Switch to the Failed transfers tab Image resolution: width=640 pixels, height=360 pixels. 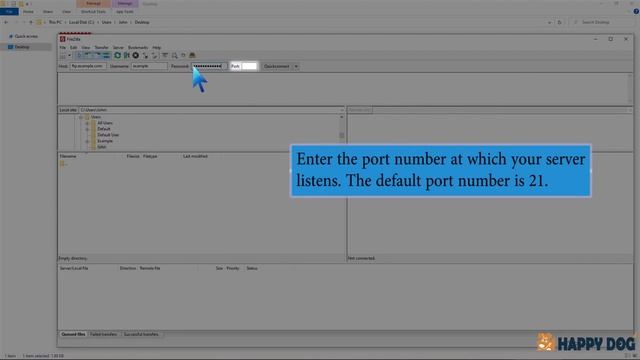(x=104, y=334)
